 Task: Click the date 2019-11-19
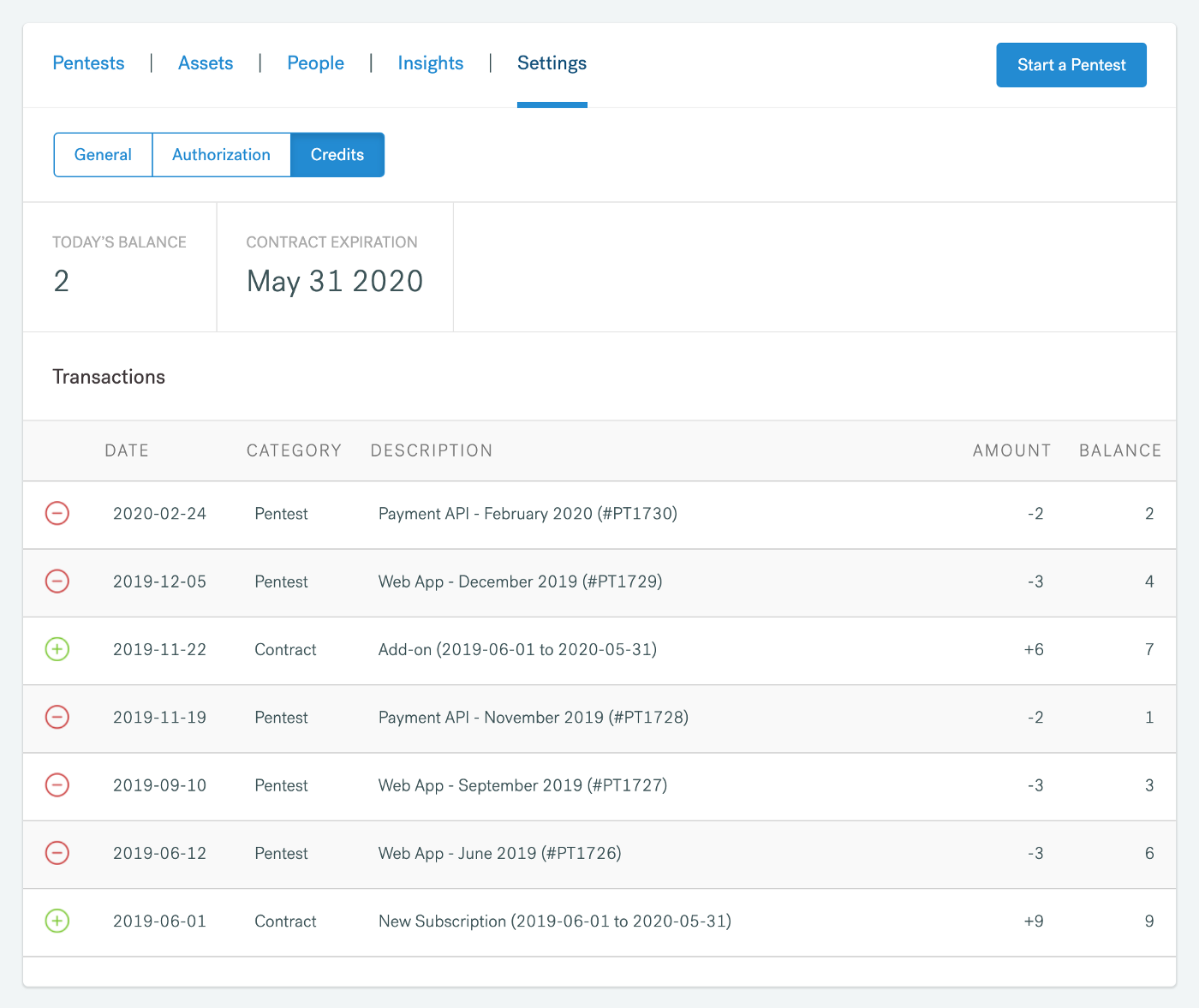click(x=160, y=718)
